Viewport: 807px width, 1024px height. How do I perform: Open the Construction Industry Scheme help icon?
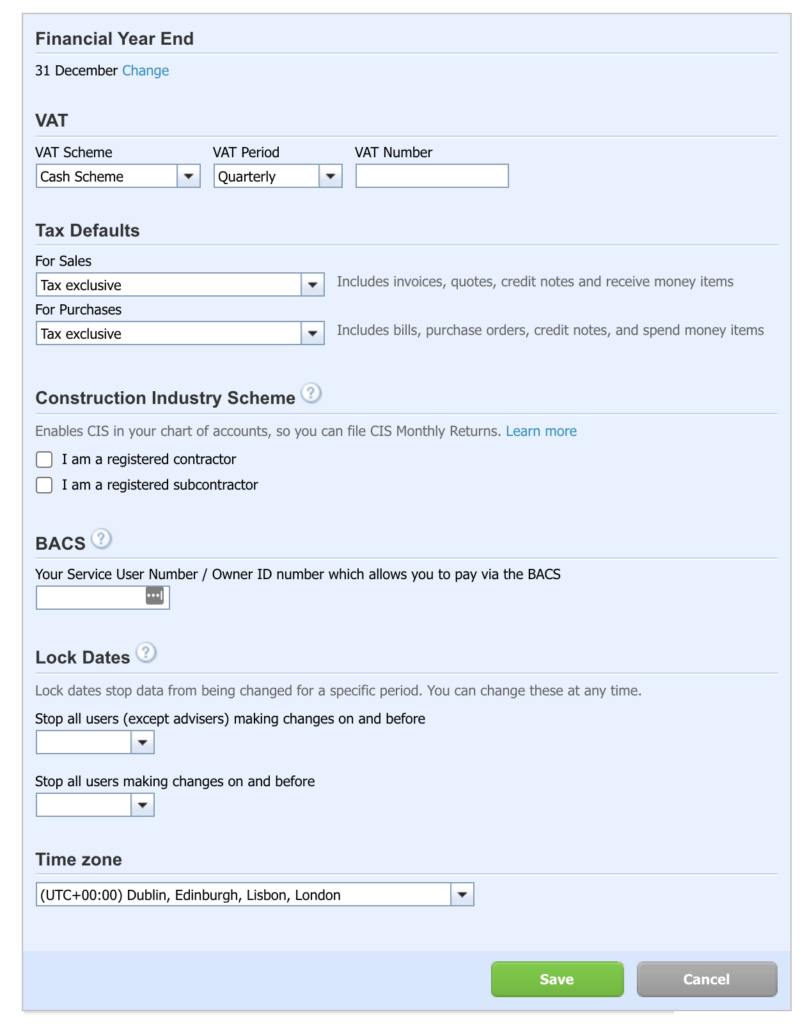[x=311, y=394]
